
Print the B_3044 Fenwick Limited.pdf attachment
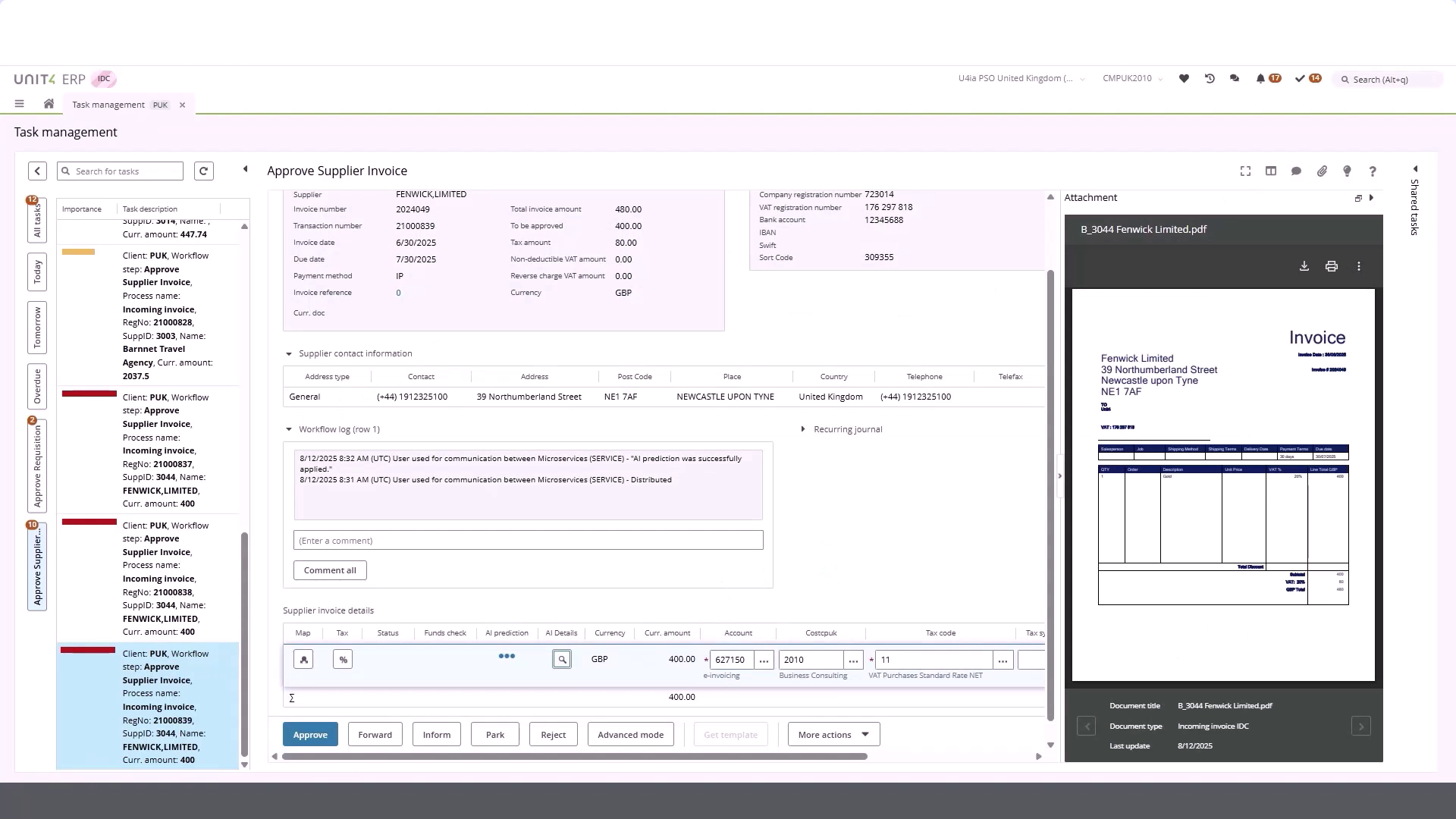(x=1331, y=266)
